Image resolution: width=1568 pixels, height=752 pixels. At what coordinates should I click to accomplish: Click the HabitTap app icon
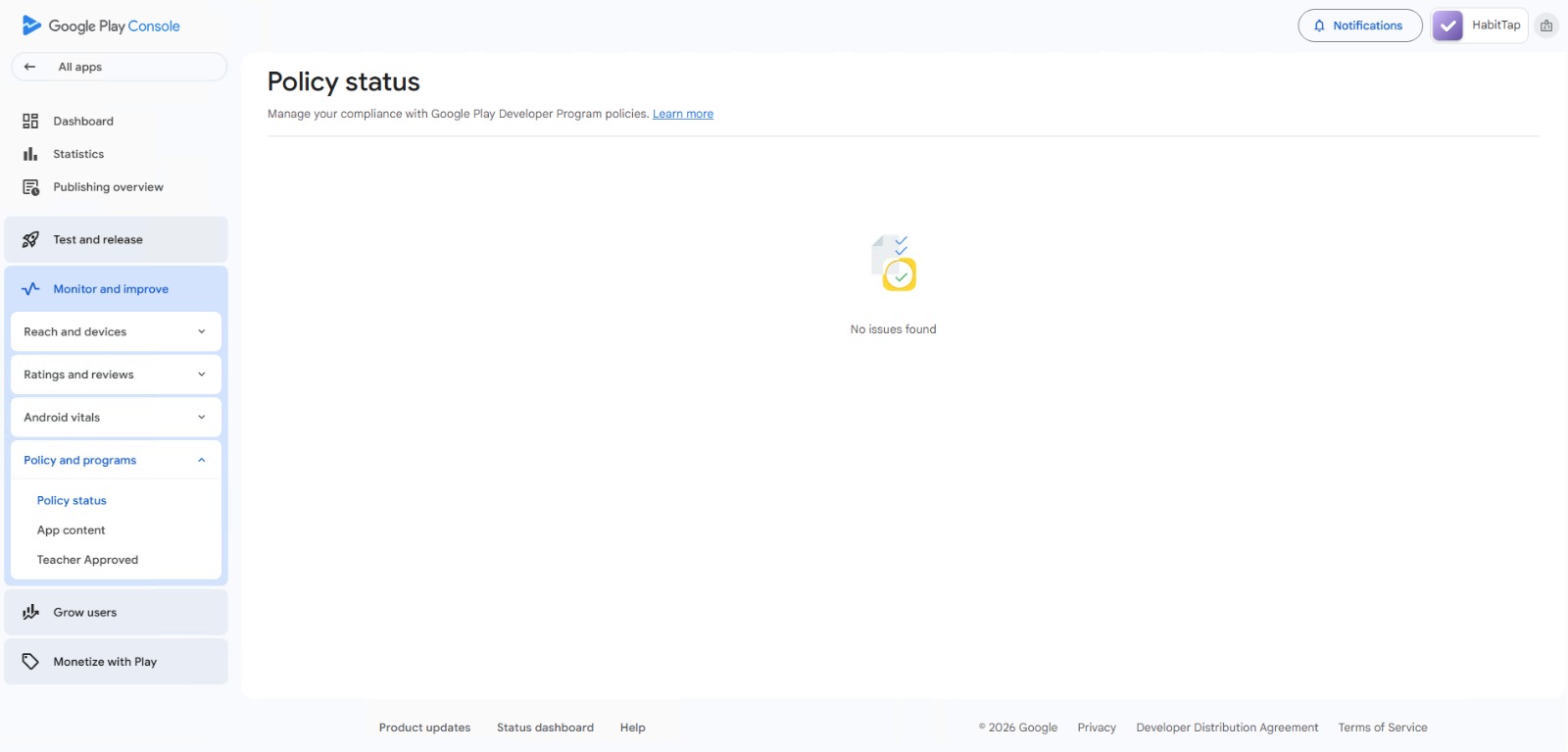click(x=1447, y=25)
